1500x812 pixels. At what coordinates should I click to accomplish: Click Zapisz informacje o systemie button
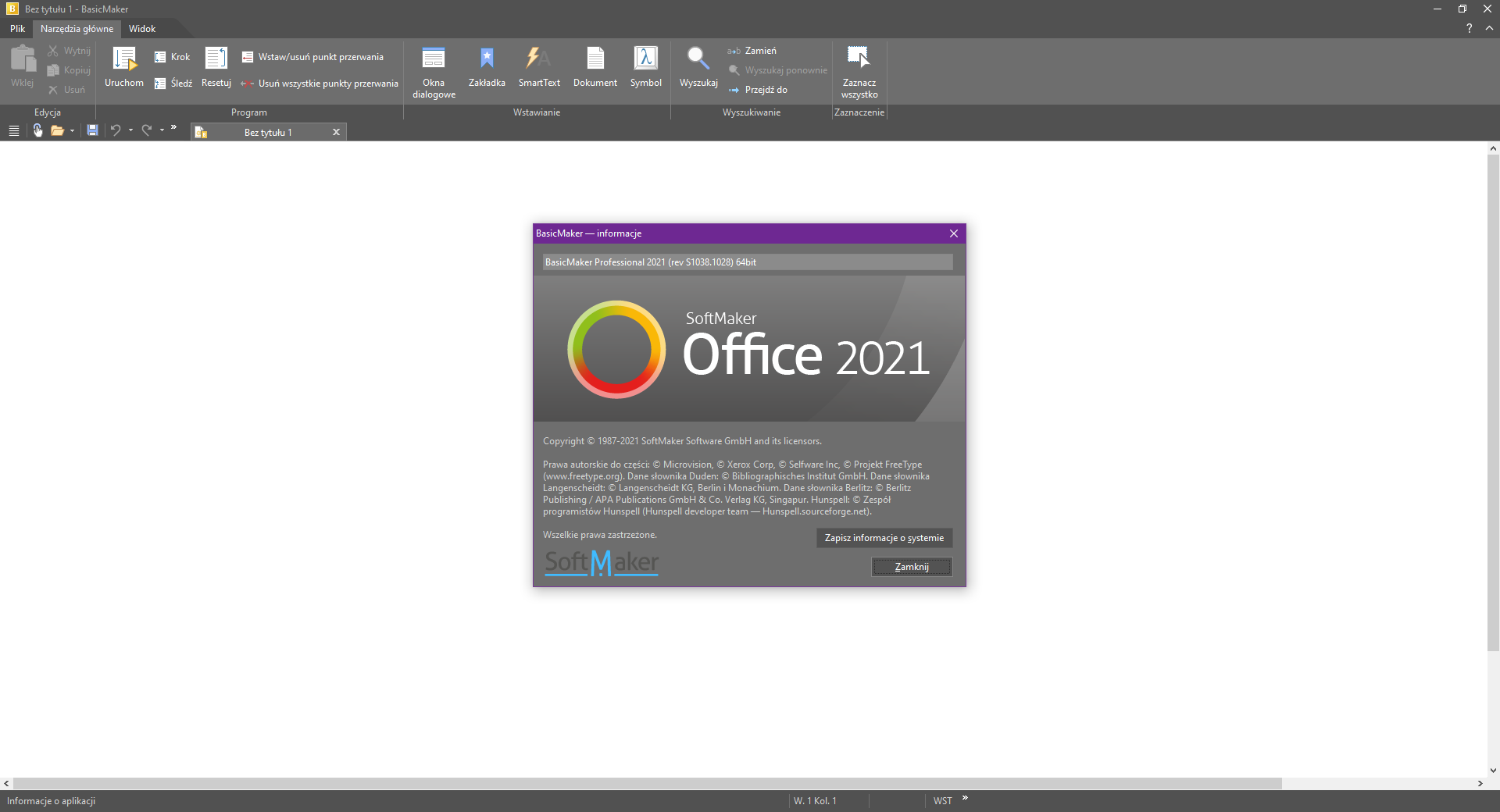pos(884,538)
